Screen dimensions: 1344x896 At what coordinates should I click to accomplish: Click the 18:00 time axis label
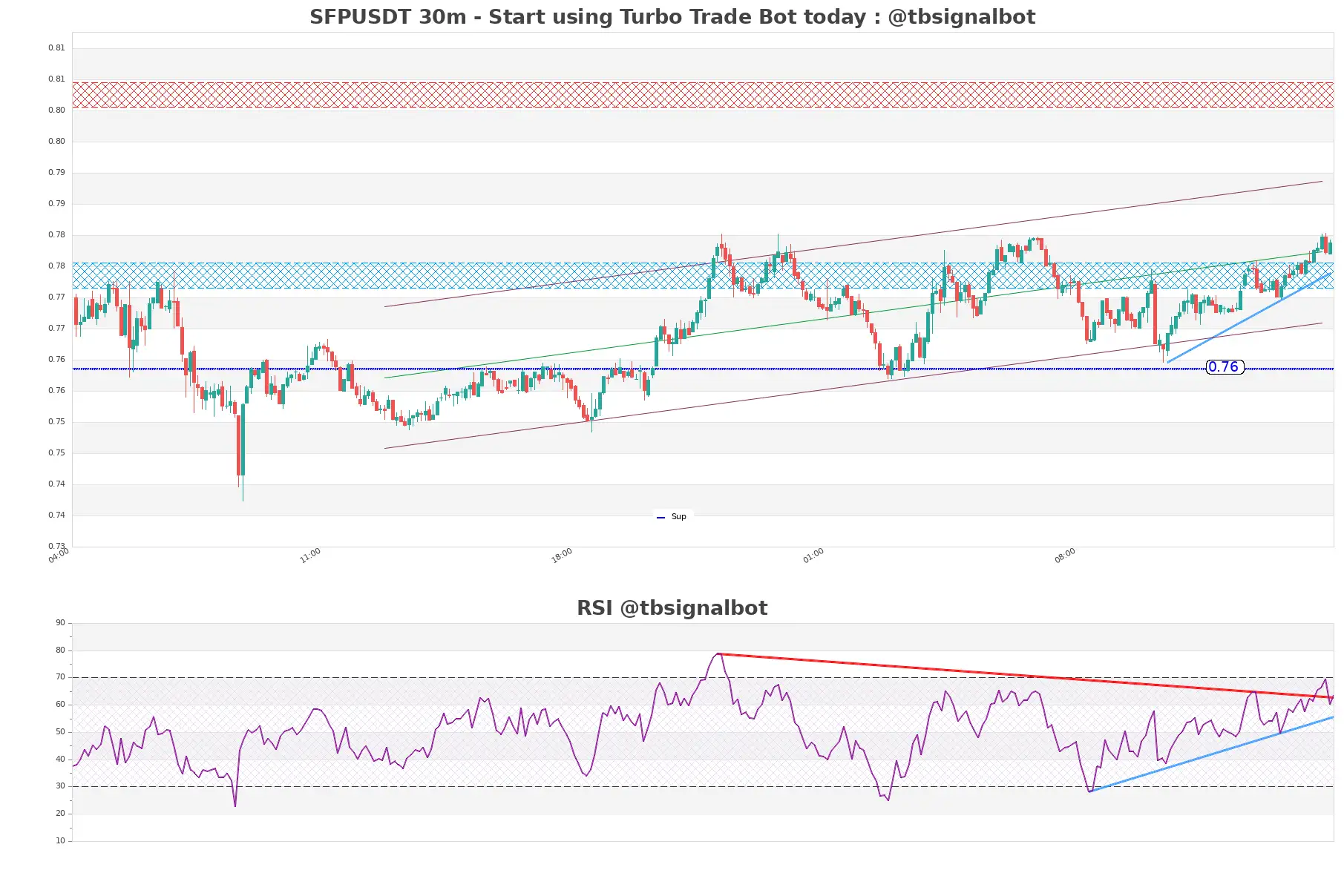click(562, 556)
